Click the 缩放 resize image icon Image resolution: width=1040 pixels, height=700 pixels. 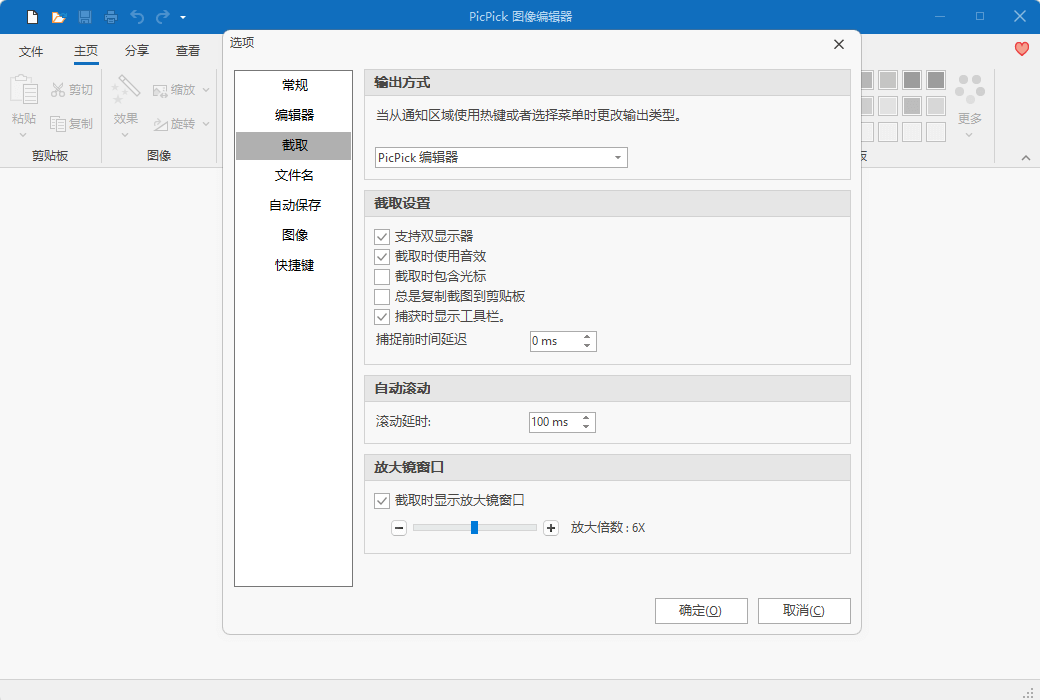click(160, 90)
